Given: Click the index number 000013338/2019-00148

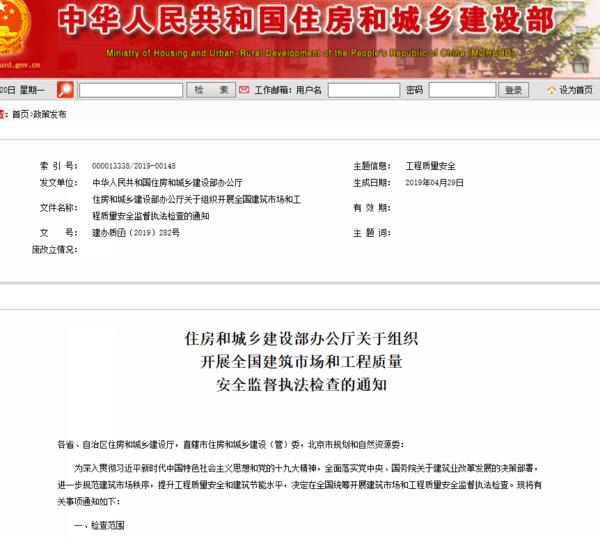Looking at the screenshot, I should (x=133, y=165).
